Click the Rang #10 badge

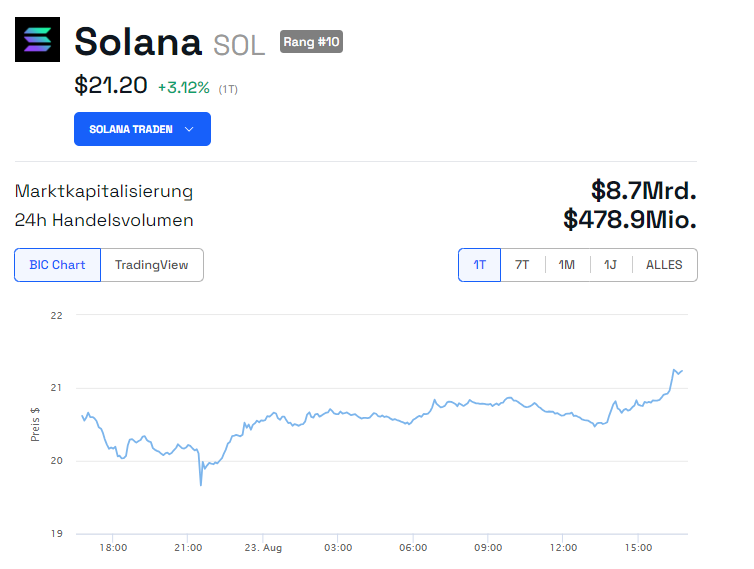point(311,42)
